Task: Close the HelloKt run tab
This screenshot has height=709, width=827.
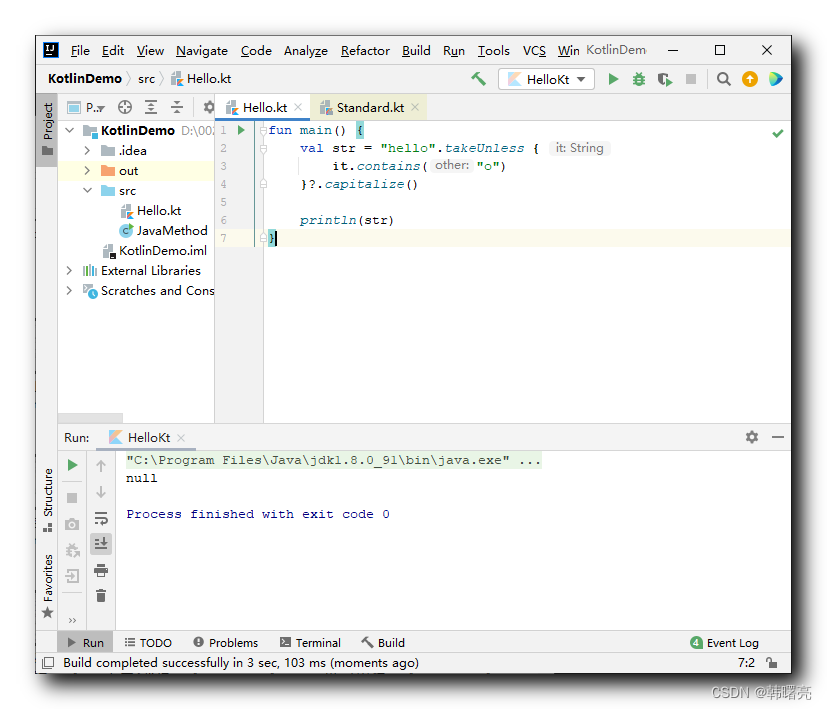Action: tap(181, 438)
